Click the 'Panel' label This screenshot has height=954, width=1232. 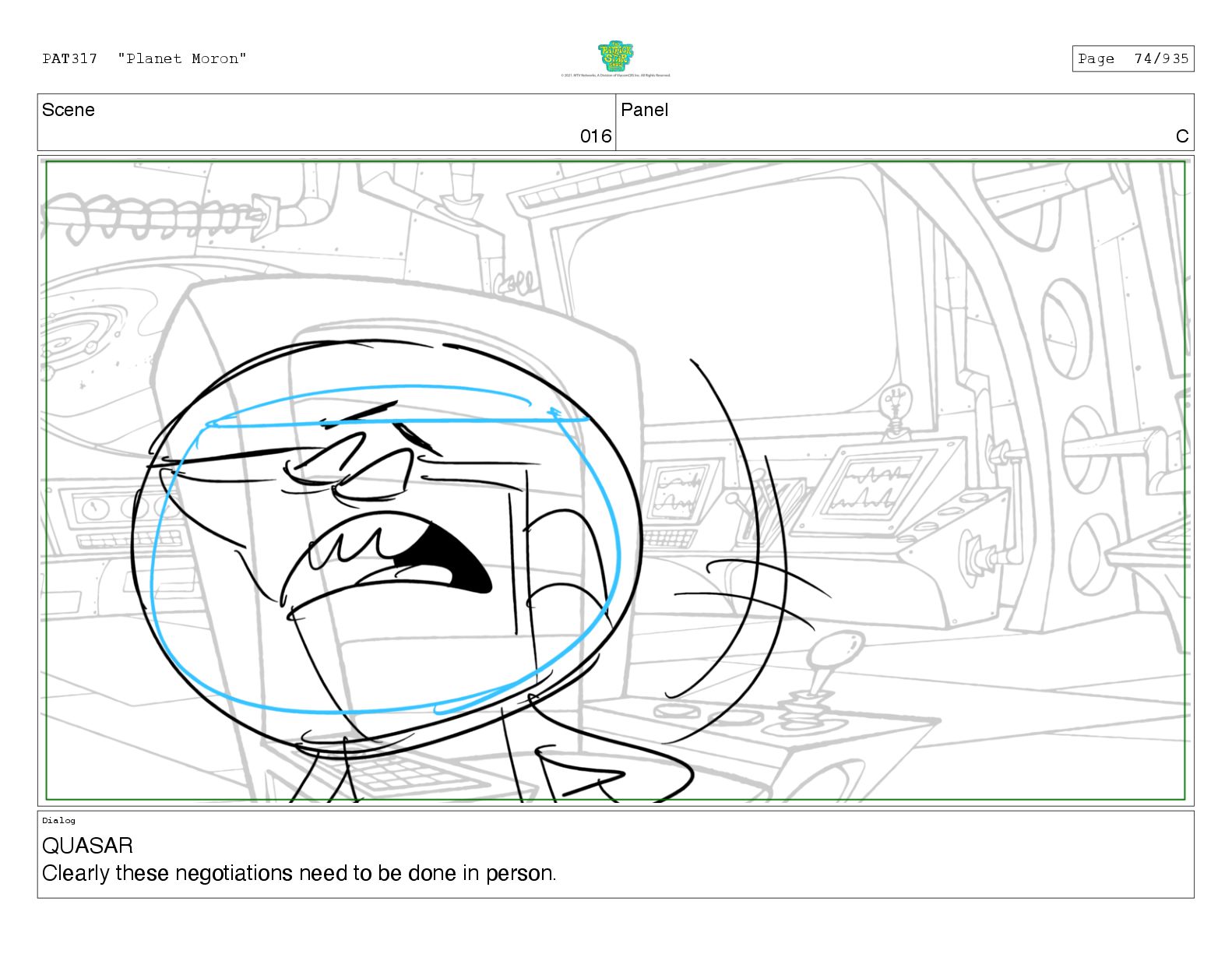click(x=645, y=110)
